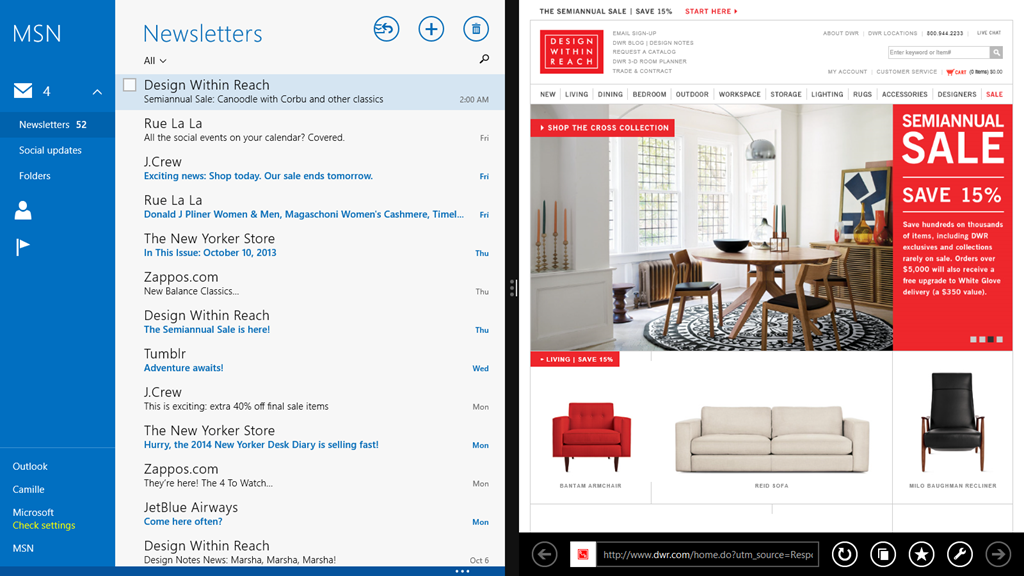Expand the All filter dropdown
This screenshot has width=1024, height=576.
[155, 61]
